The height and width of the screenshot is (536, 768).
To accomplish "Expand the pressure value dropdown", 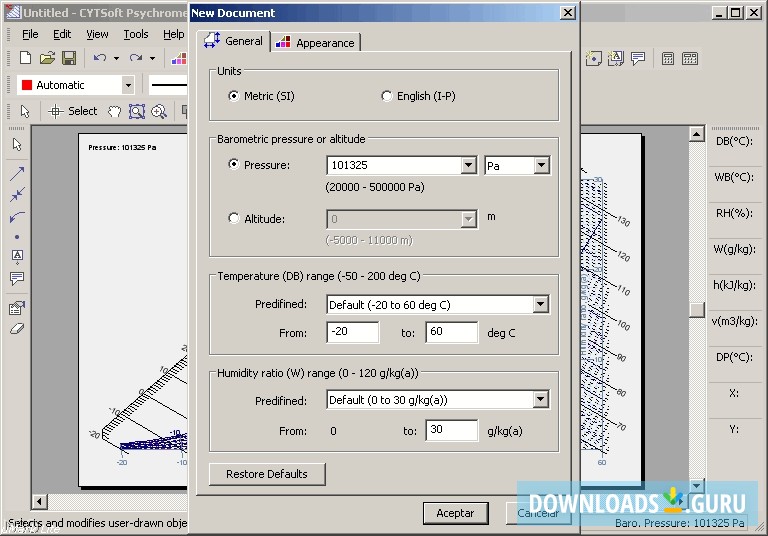I will (x=469, y=165).
